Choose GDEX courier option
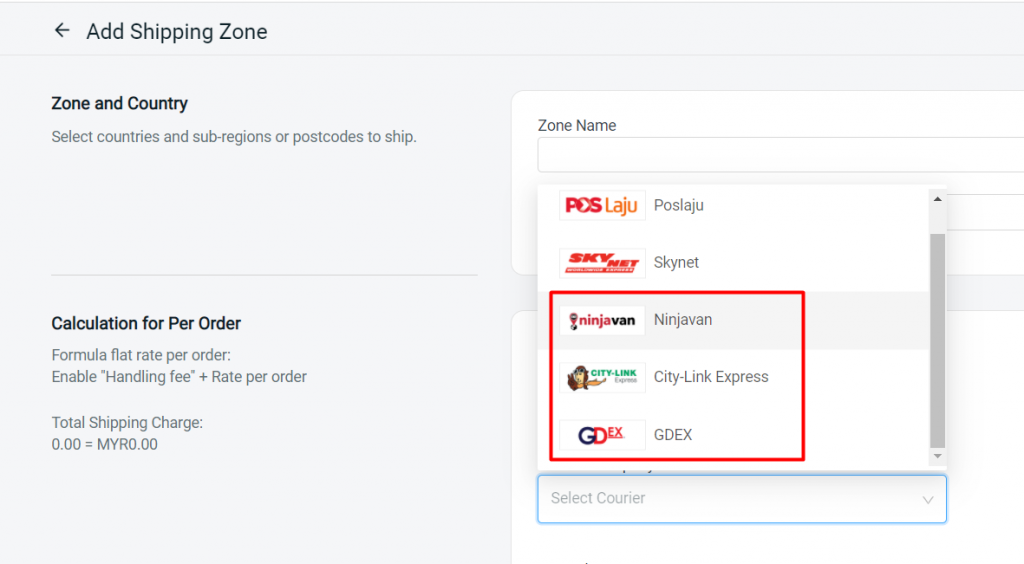The width and height of the screenshot is (1024, 564). pyautogui.click(x=673, y=435)
